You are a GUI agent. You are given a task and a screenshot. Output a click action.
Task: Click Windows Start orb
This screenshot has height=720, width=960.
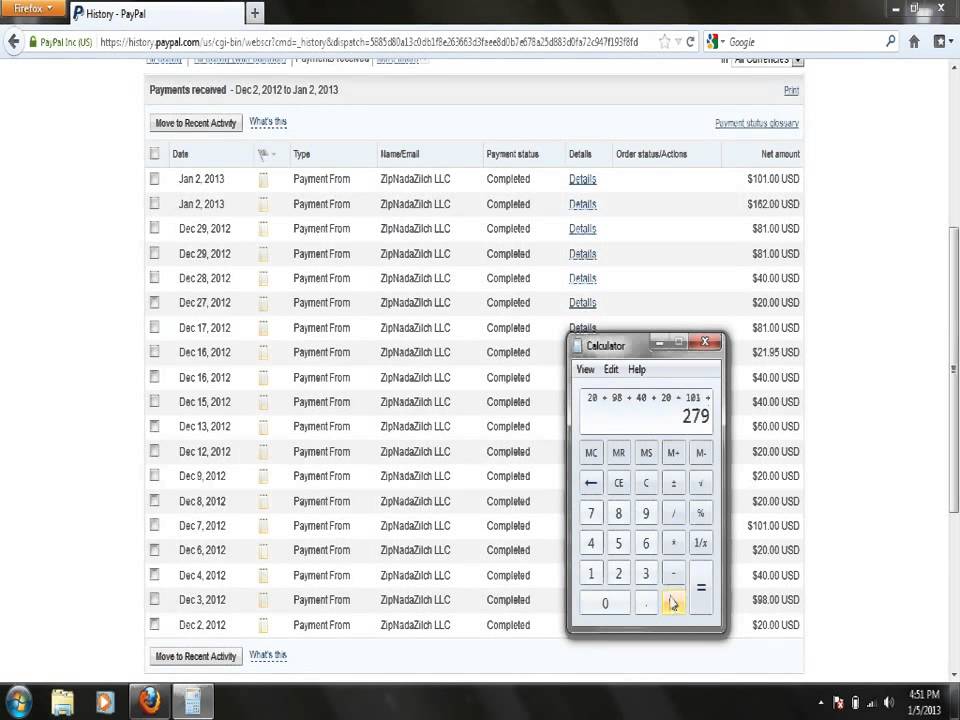(18, 702)
